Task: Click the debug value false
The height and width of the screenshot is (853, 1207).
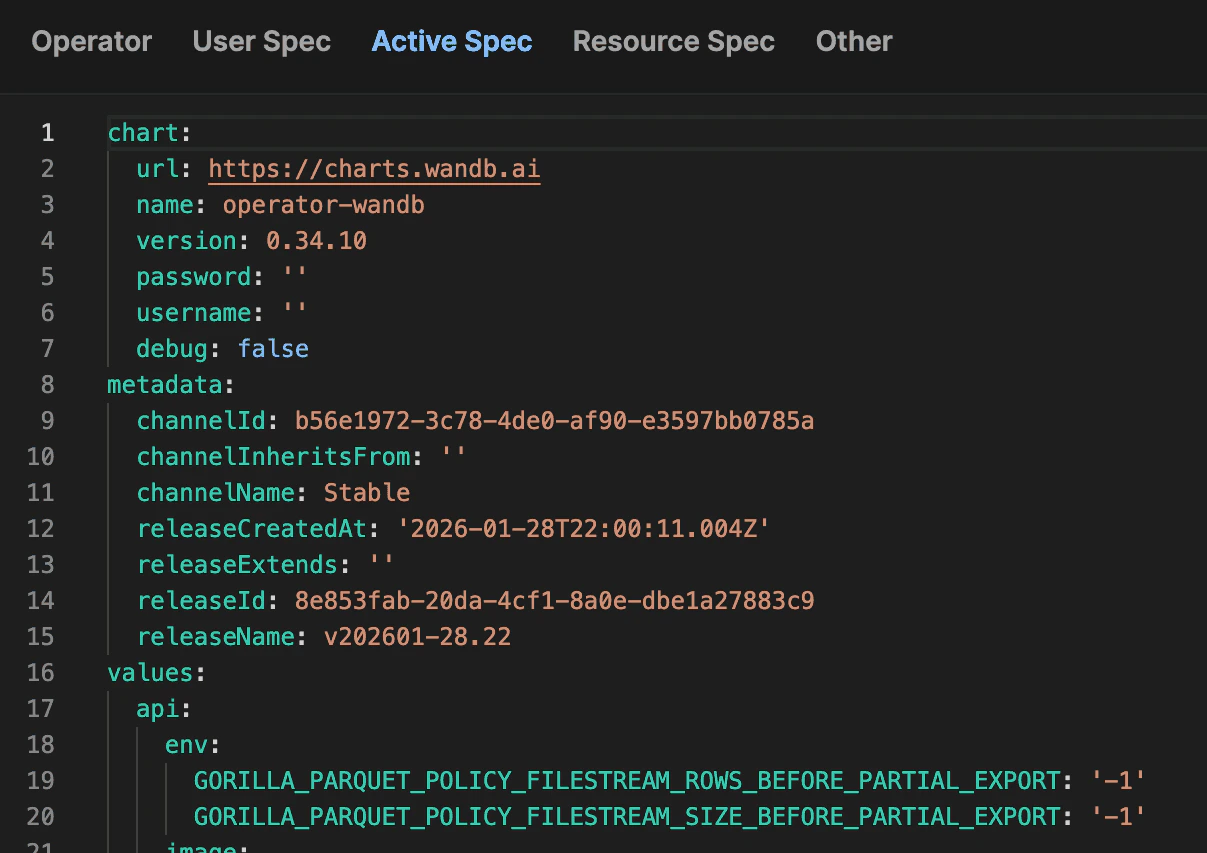Action: [x=273, y=349]
